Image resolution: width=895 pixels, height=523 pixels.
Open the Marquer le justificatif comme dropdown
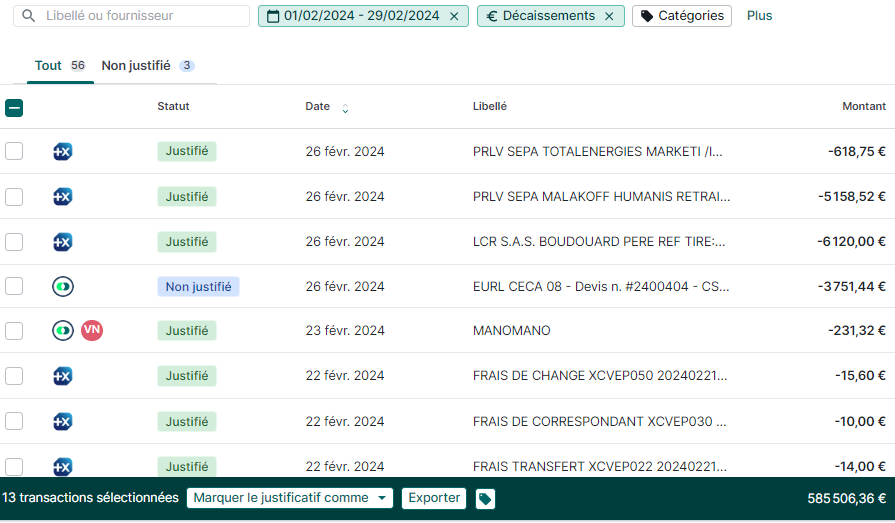[290, 498]
